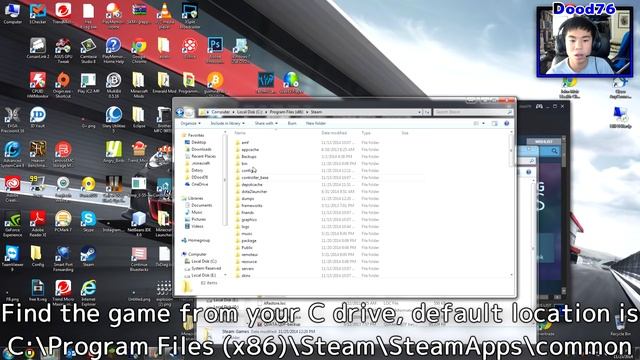Select System Reserved drive in the navigation pane
Viewport: 640px width, 360px height.
(206, 268)
